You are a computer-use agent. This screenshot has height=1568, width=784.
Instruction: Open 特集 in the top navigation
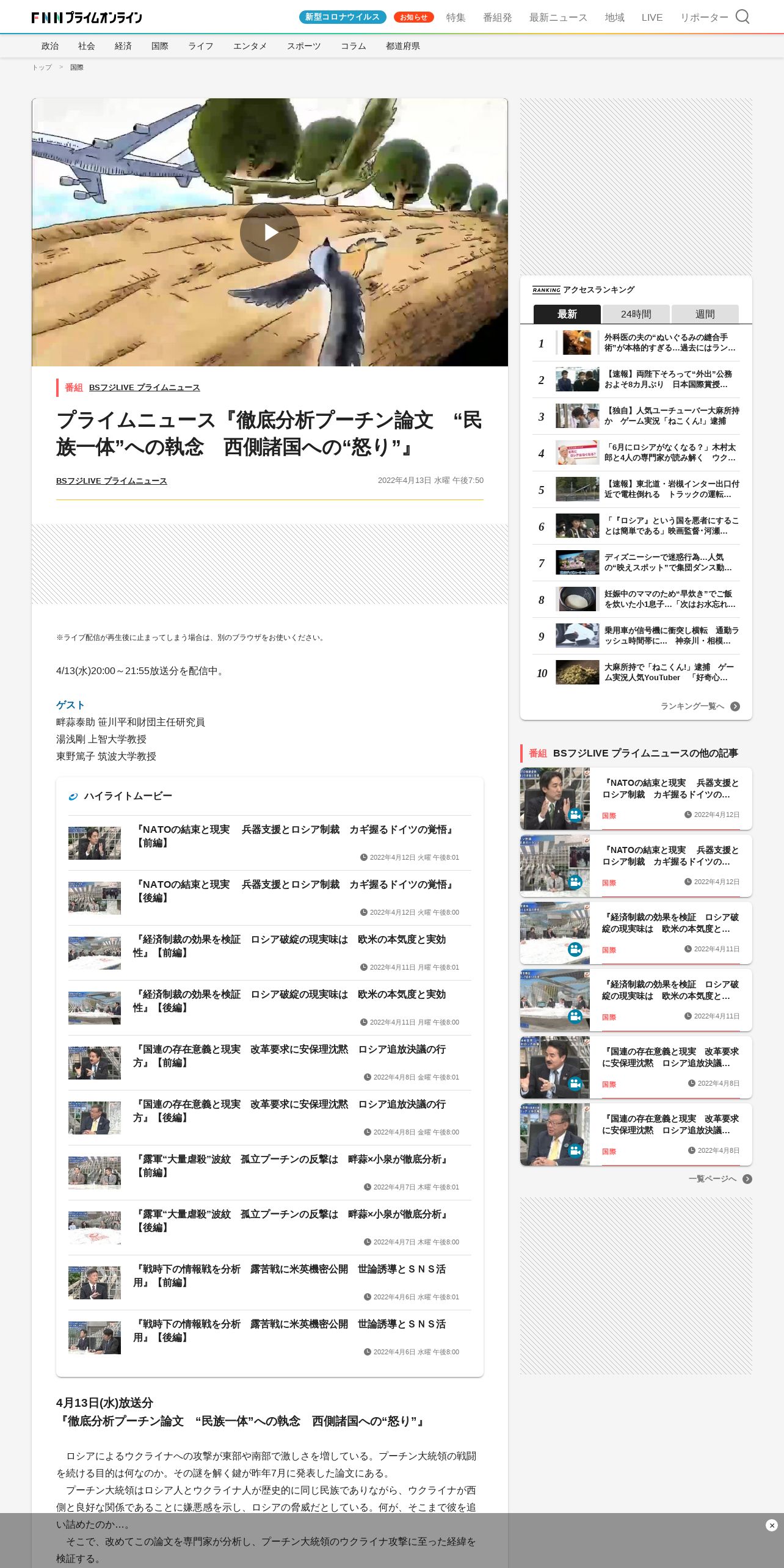456,17
